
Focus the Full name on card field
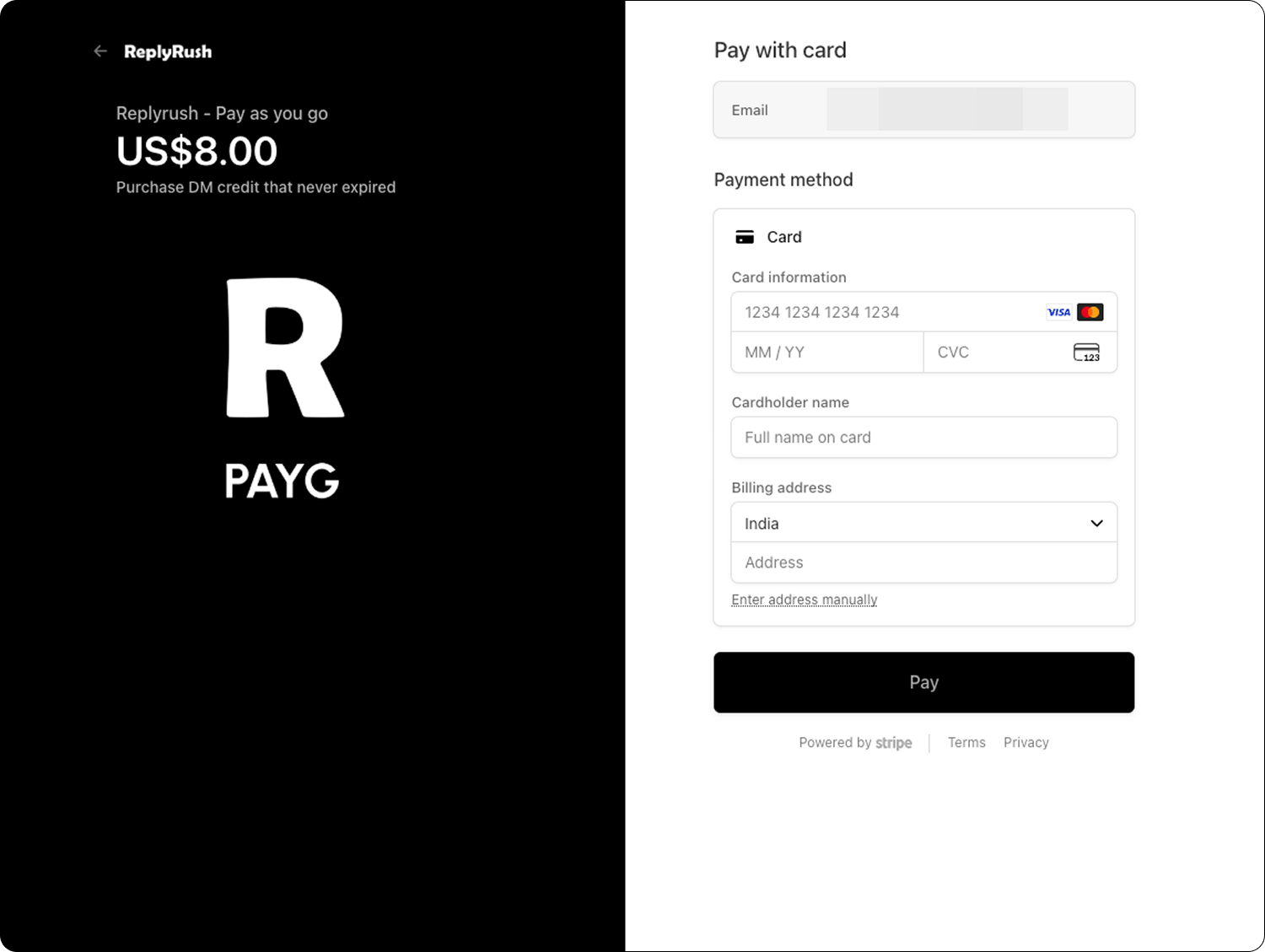click(924, 438)
